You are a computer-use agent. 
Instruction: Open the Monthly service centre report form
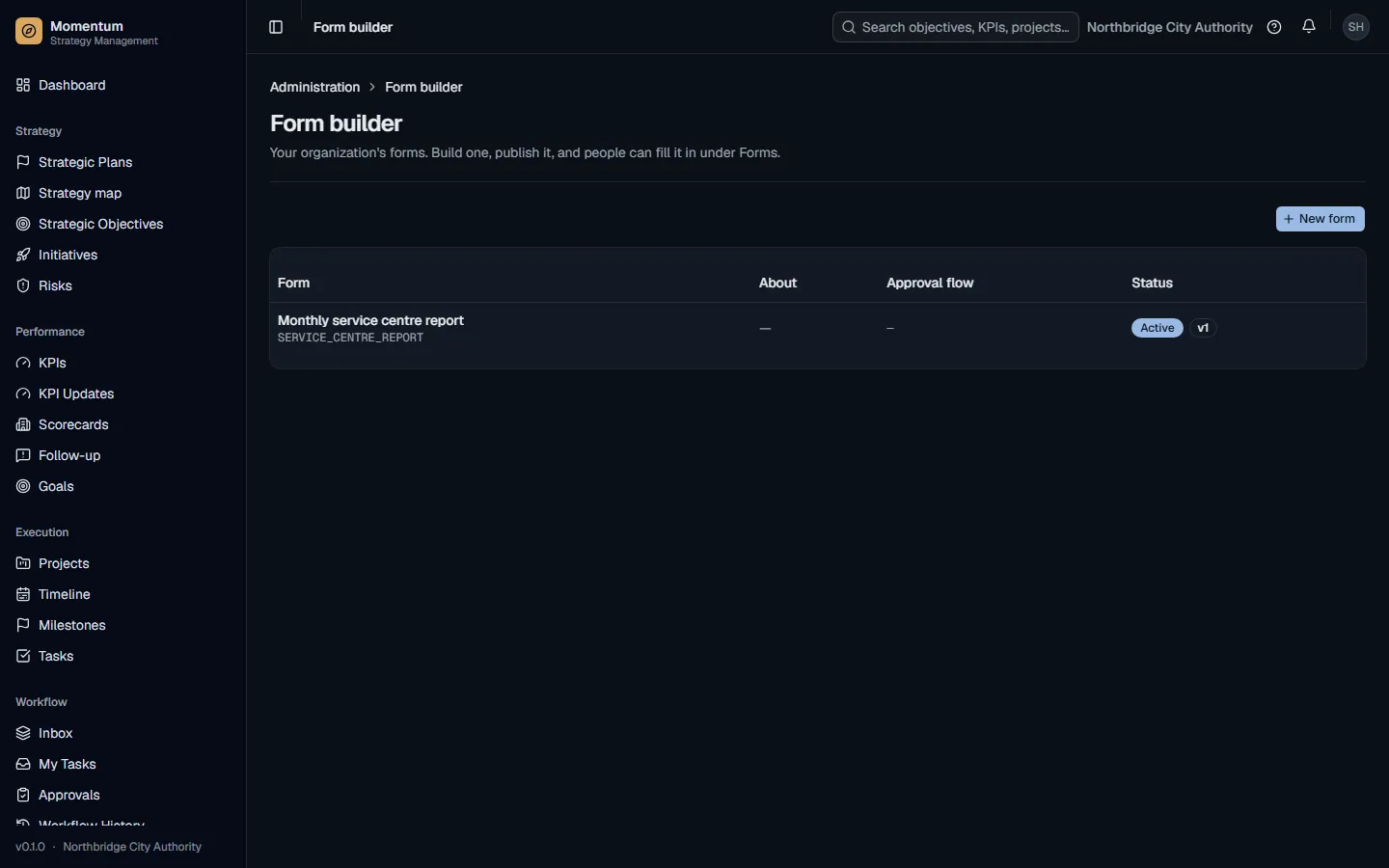click(x=370, y=320)
